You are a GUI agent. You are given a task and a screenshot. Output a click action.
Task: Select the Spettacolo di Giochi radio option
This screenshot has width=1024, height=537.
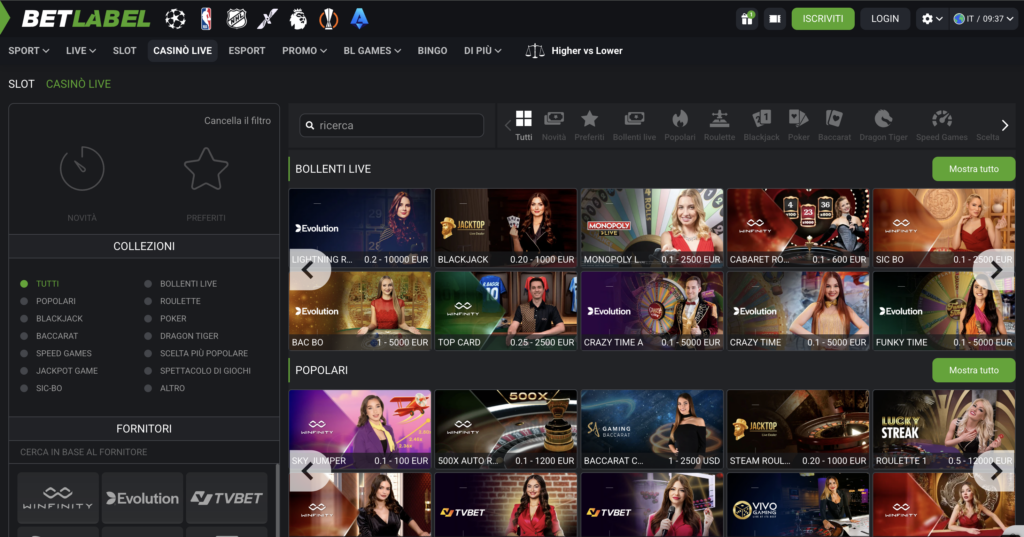148,370
